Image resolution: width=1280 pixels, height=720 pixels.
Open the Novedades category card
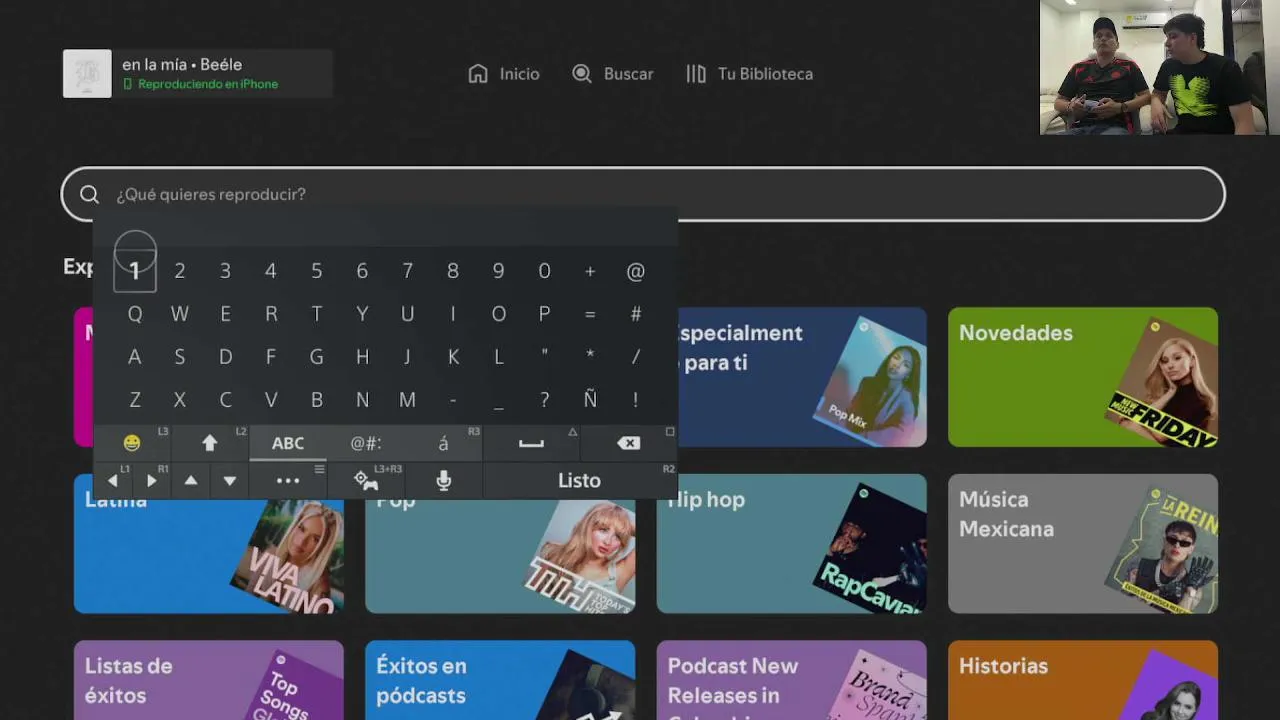click(x=1083, y=377)
